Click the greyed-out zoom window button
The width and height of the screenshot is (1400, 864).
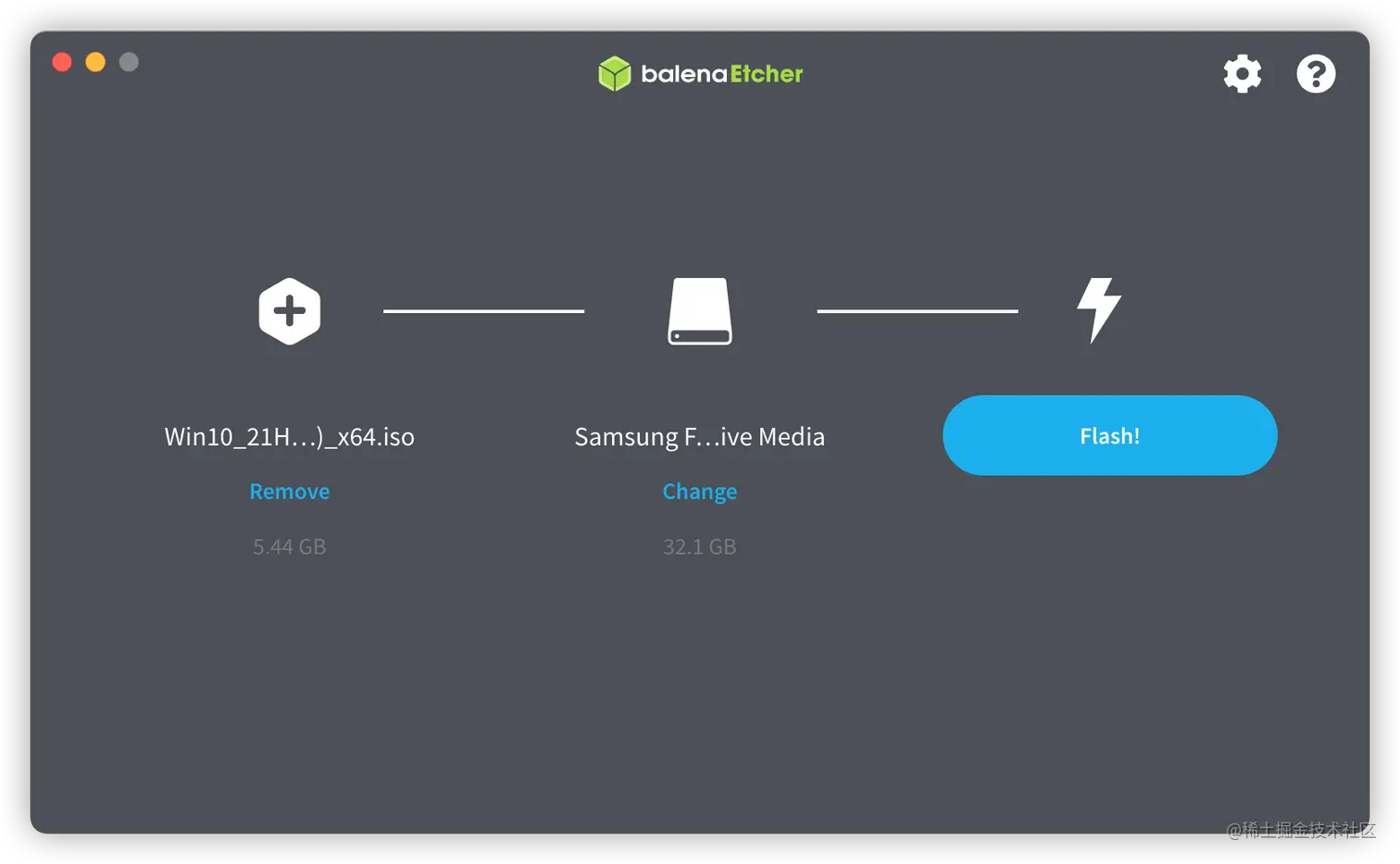click(x=129, y=62)
